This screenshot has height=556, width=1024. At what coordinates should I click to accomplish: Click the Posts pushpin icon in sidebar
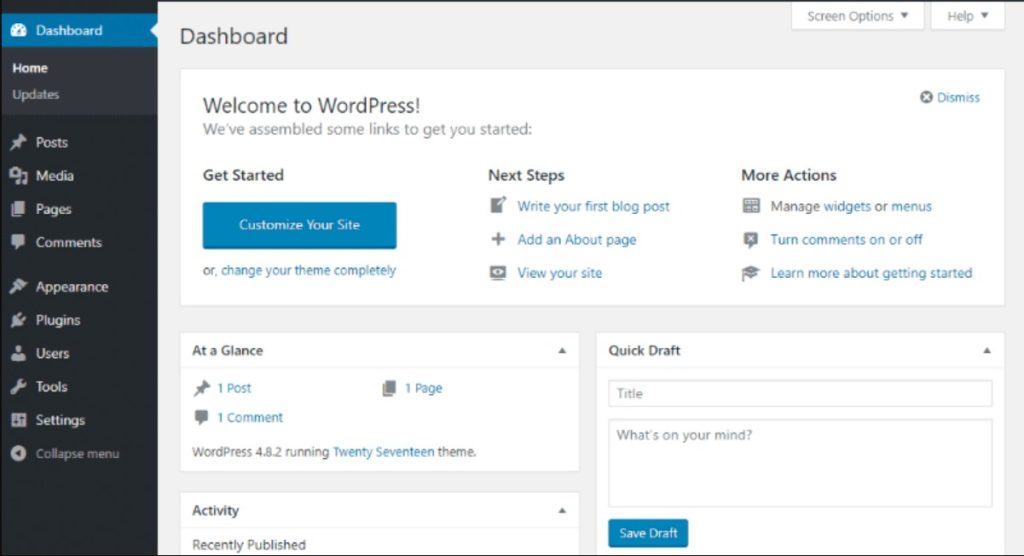coord(18,142)
